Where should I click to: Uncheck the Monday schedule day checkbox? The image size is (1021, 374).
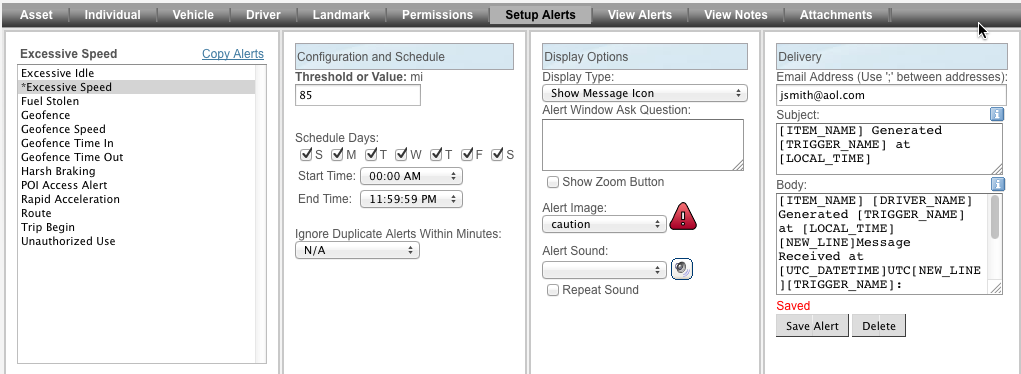(337, 154)
